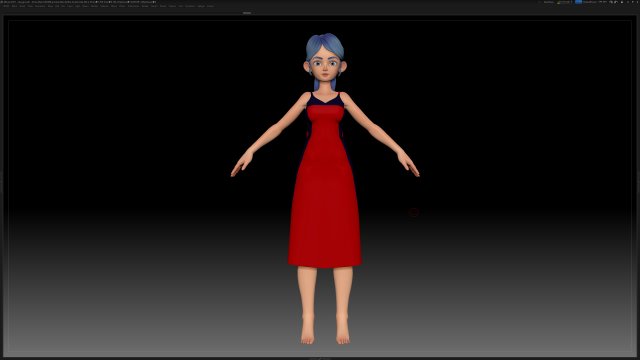Open the Texture menu
The image size is (640, 360).
(x=173, y=6)
